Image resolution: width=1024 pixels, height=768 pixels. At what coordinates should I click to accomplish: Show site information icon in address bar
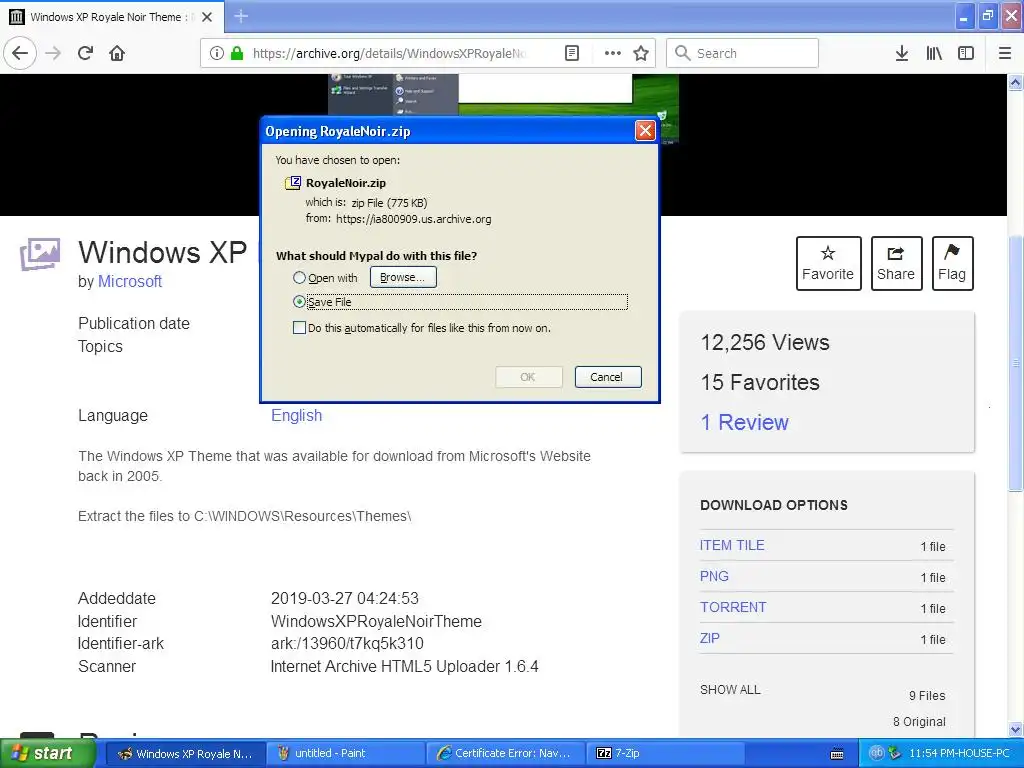point(216,53)
